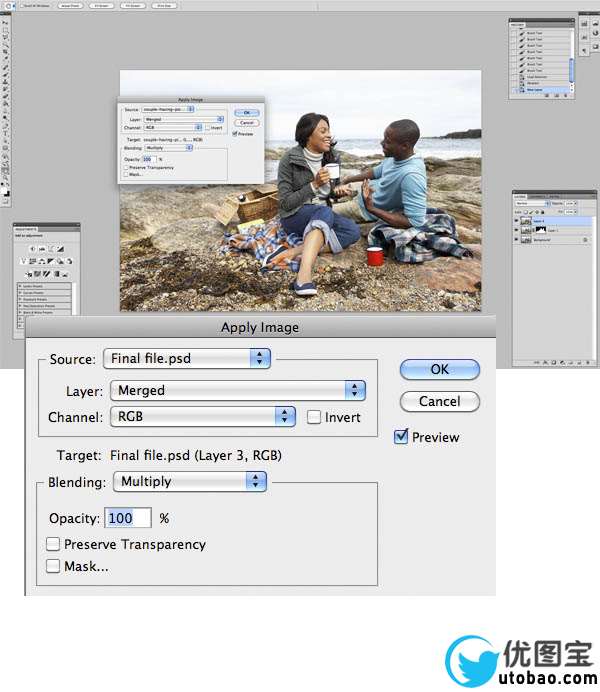Click the Zoom tool icon in options bar
Image resolution: width=600 pixels, height=692 pixels.
coord(8,6)
